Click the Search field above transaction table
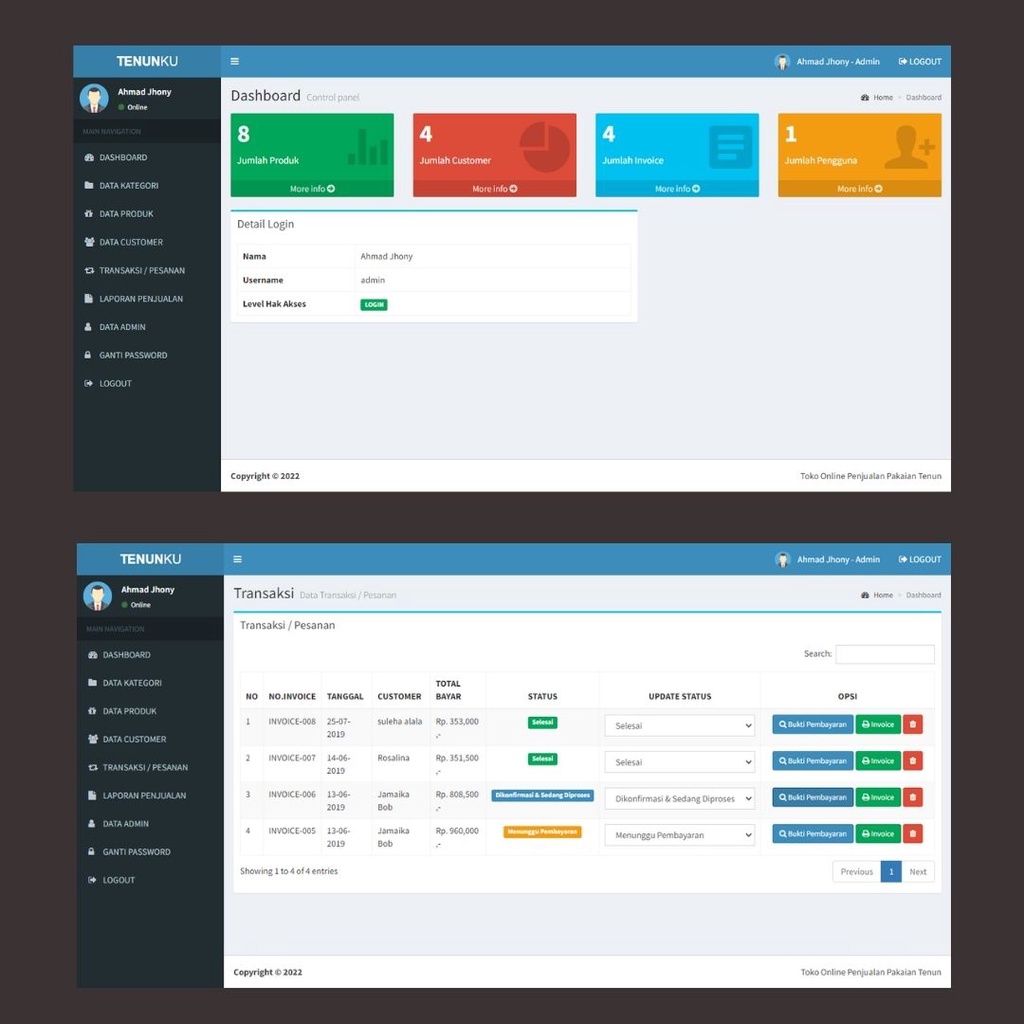The width and height of the screenshot is (1024, 1024). [x=885, y=654]
